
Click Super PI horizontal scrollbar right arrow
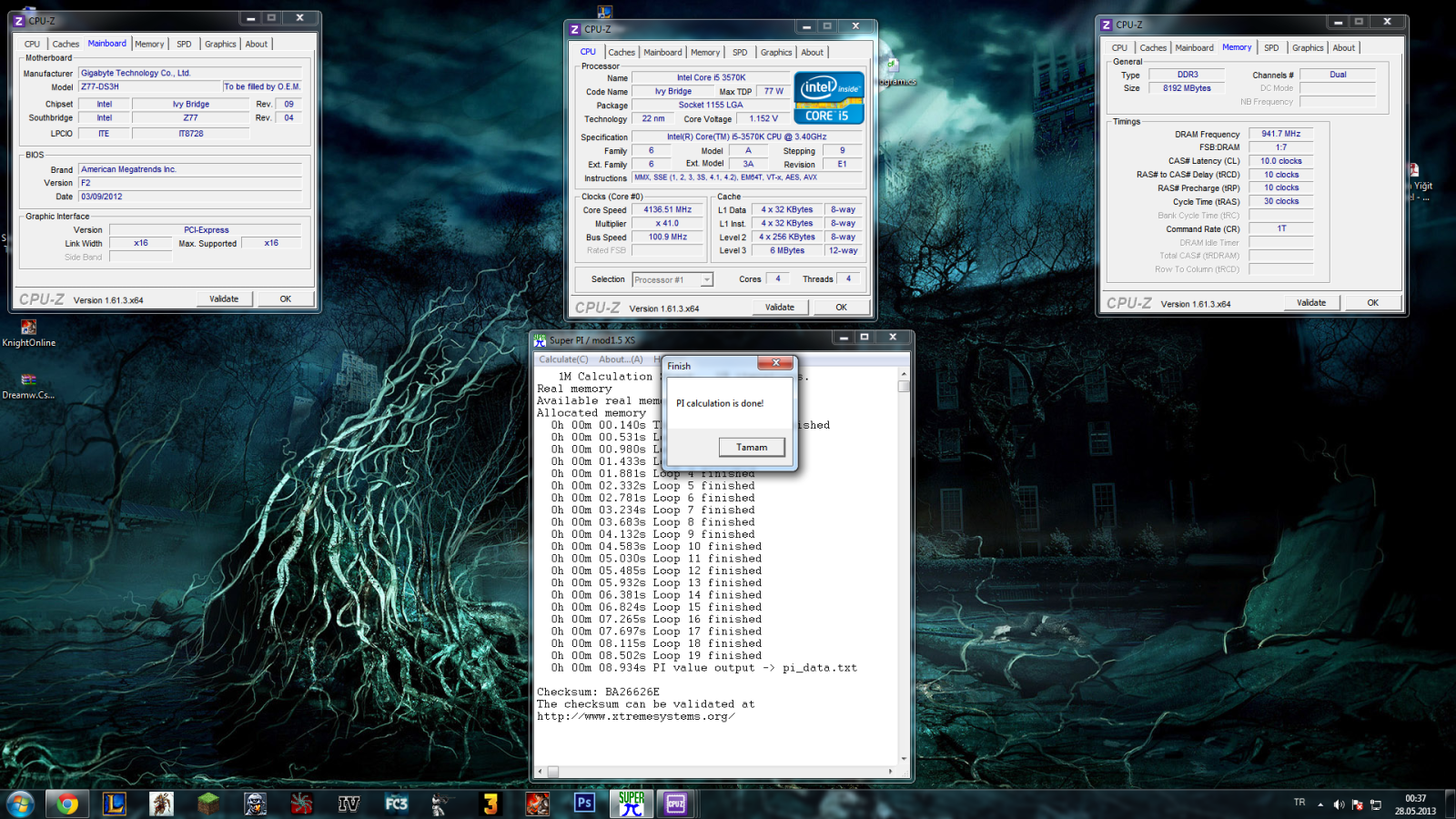click(x=891, y=772)
